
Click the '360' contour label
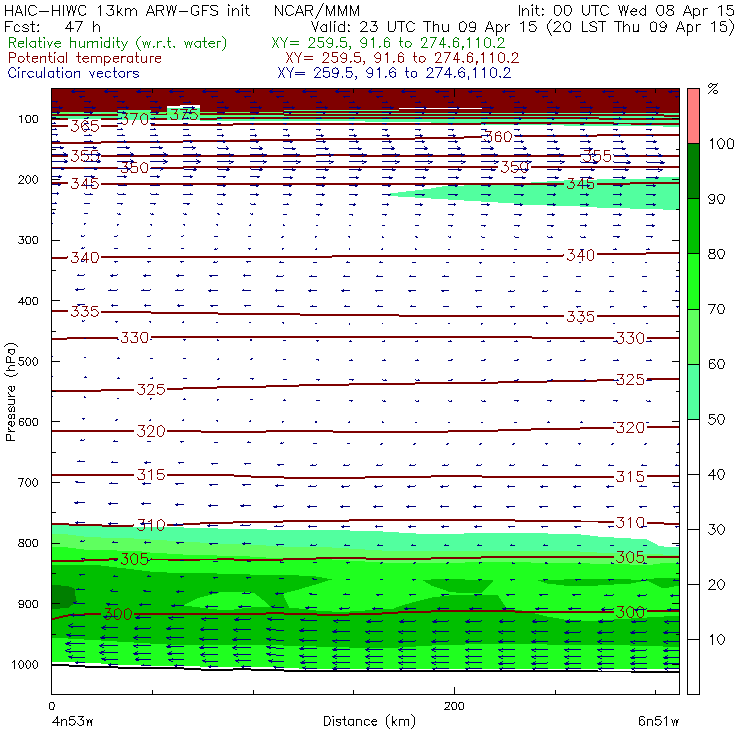pyautogui.click(x=498, y=137)
